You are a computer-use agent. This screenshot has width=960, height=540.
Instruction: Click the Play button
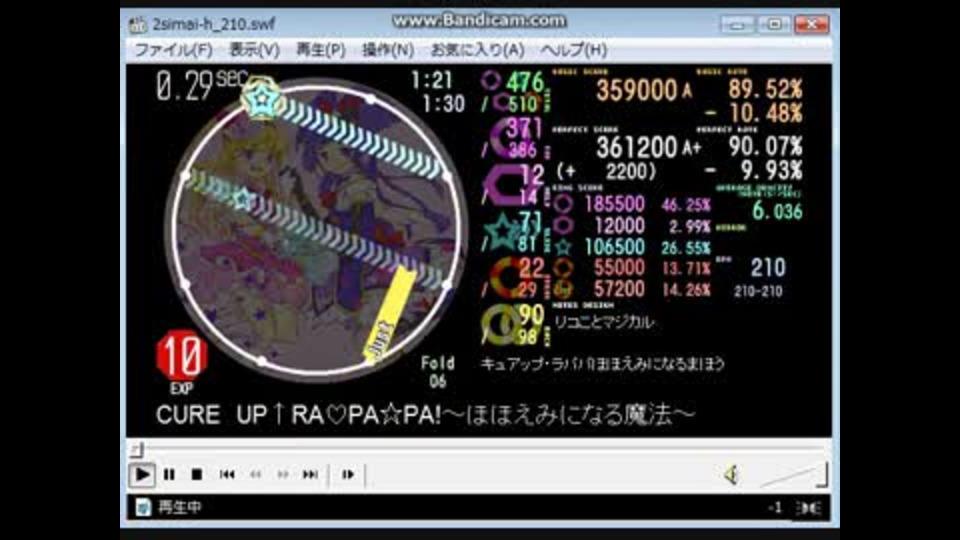[x=142, y=474]
